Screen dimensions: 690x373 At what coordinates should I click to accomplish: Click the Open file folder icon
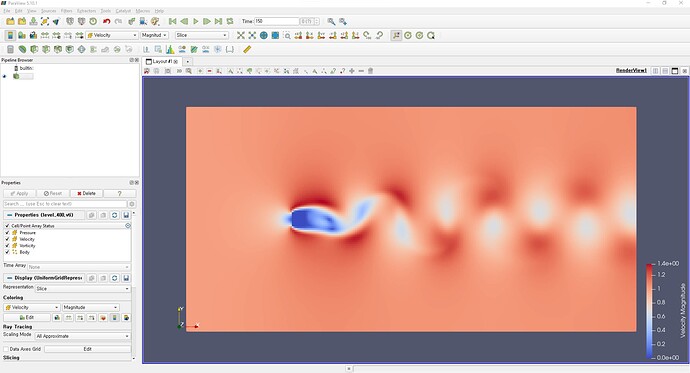point(10,21)
